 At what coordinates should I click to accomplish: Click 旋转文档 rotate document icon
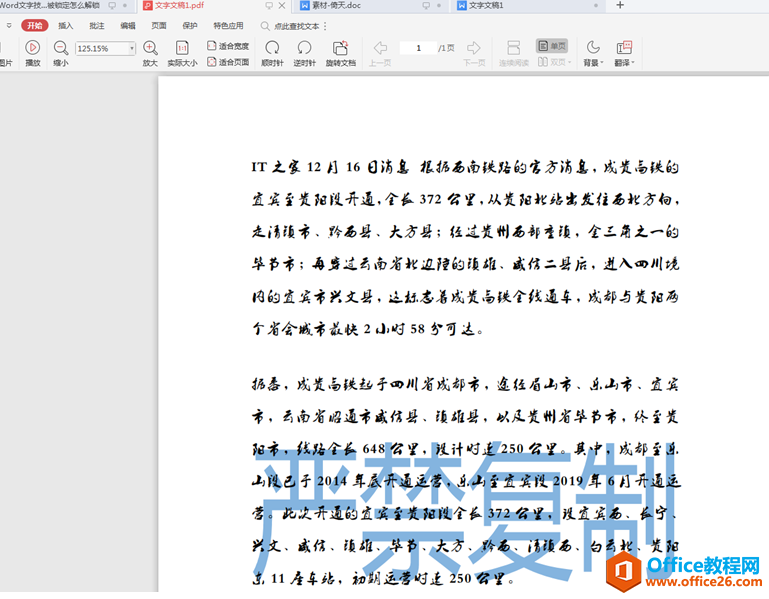pyautogui.click(x=340, y=48)
